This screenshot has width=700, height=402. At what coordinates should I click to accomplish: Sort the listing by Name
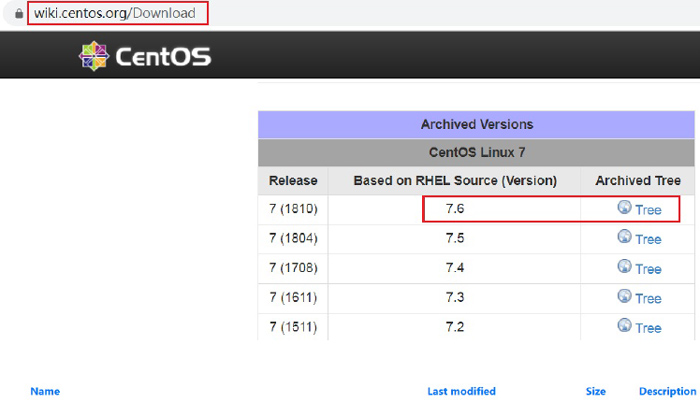pos(45,391)
